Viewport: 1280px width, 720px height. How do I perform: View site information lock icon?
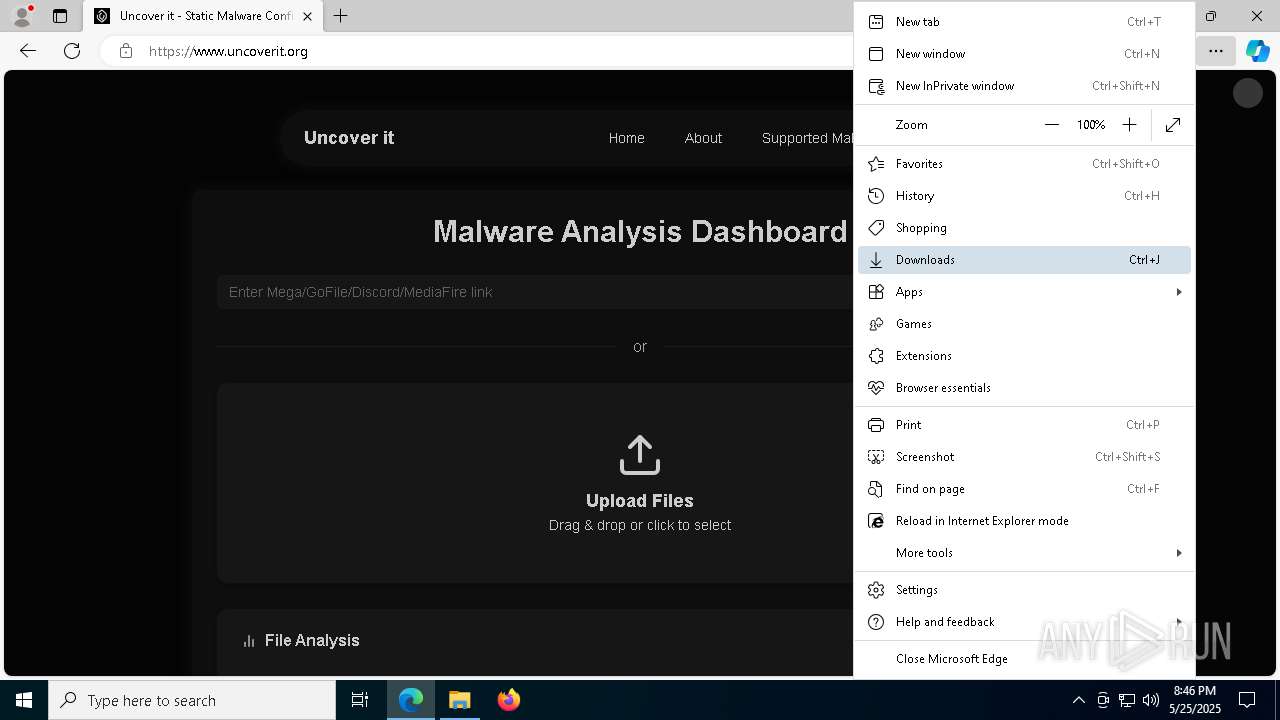tap(126, 51)
